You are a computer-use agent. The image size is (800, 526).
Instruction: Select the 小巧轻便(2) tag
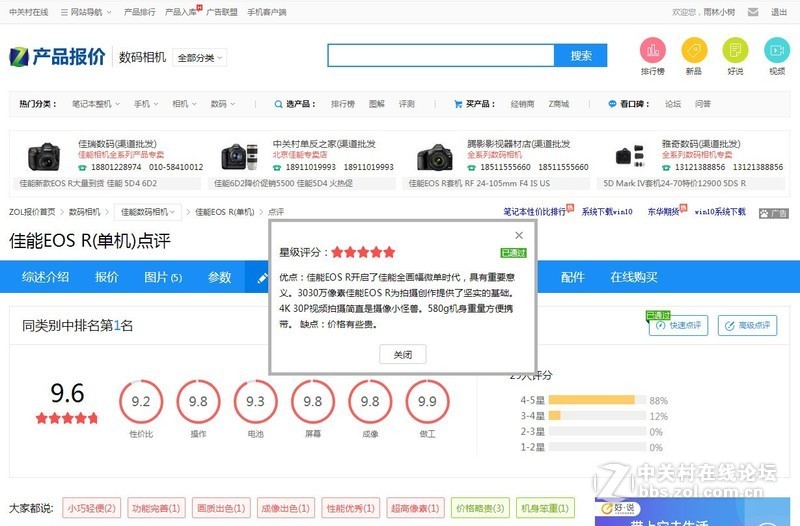pos(92,508)
